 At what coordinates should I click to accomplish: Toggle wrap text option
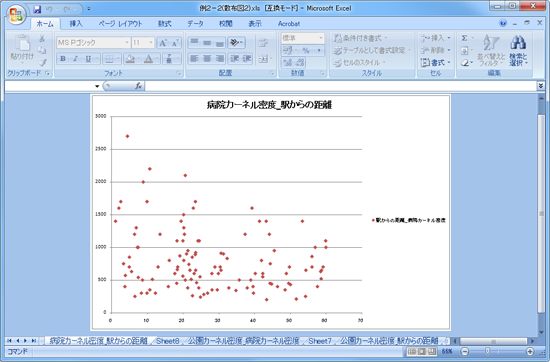(x=262, y=43)
